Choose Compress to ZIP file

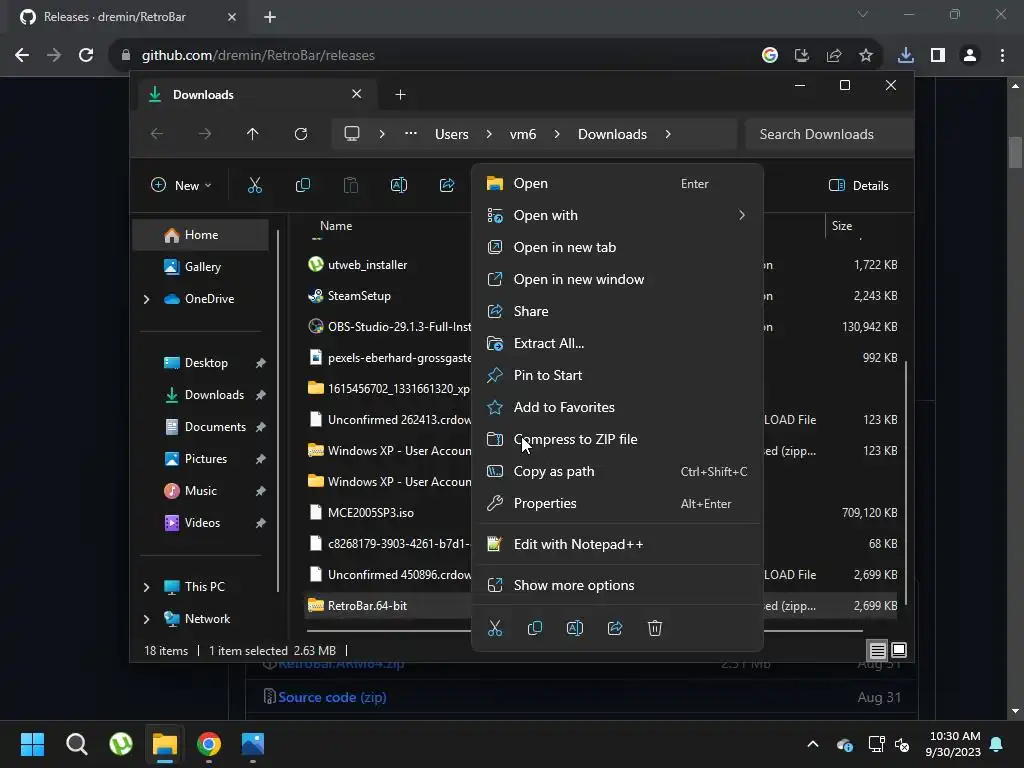[x=617, y=440]
